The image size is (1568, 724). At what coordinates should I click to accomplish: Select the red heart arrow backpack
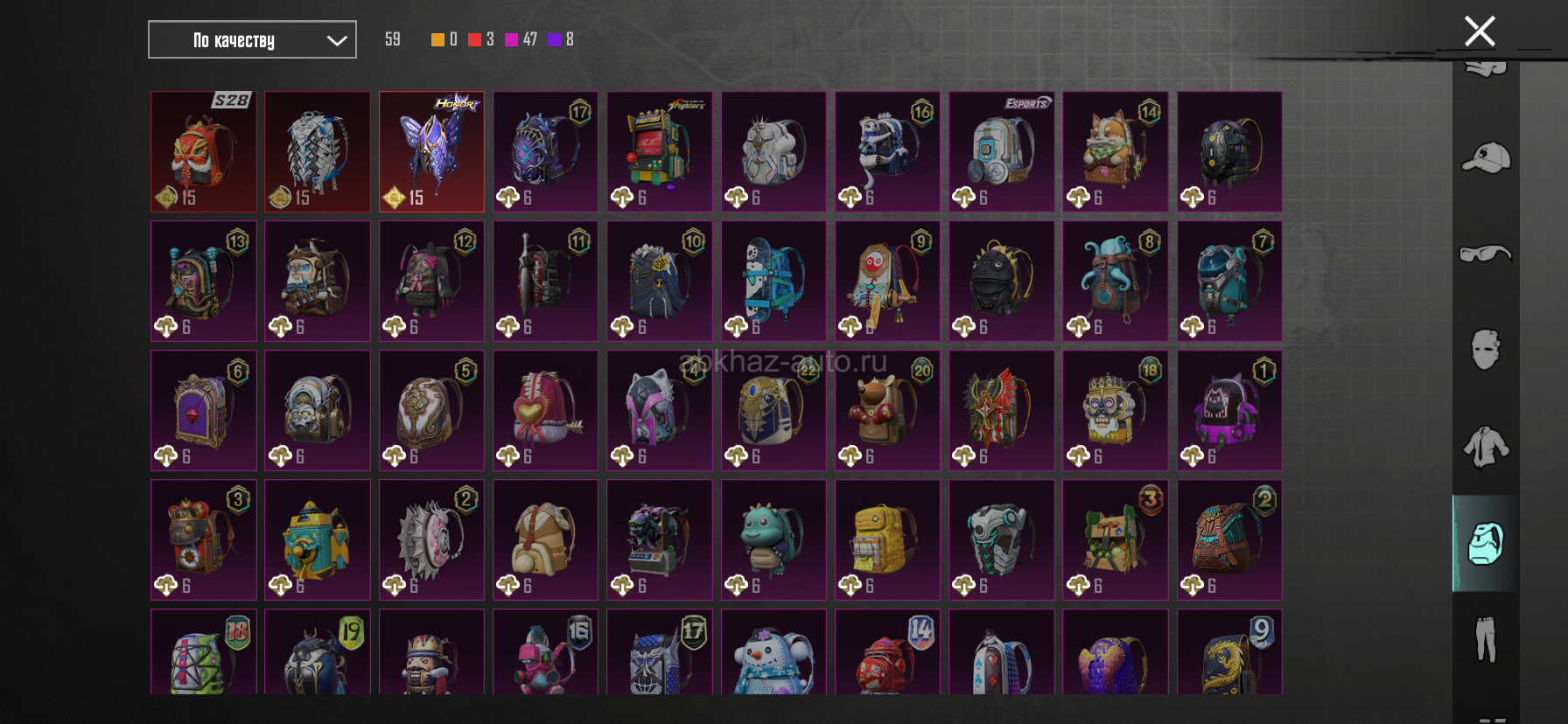coord(546,410)
